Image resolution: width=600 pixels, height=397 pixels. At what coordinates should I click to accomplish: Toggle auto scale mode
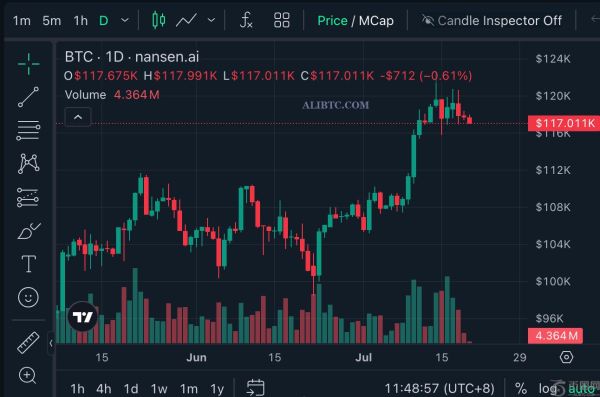[581, 389]
